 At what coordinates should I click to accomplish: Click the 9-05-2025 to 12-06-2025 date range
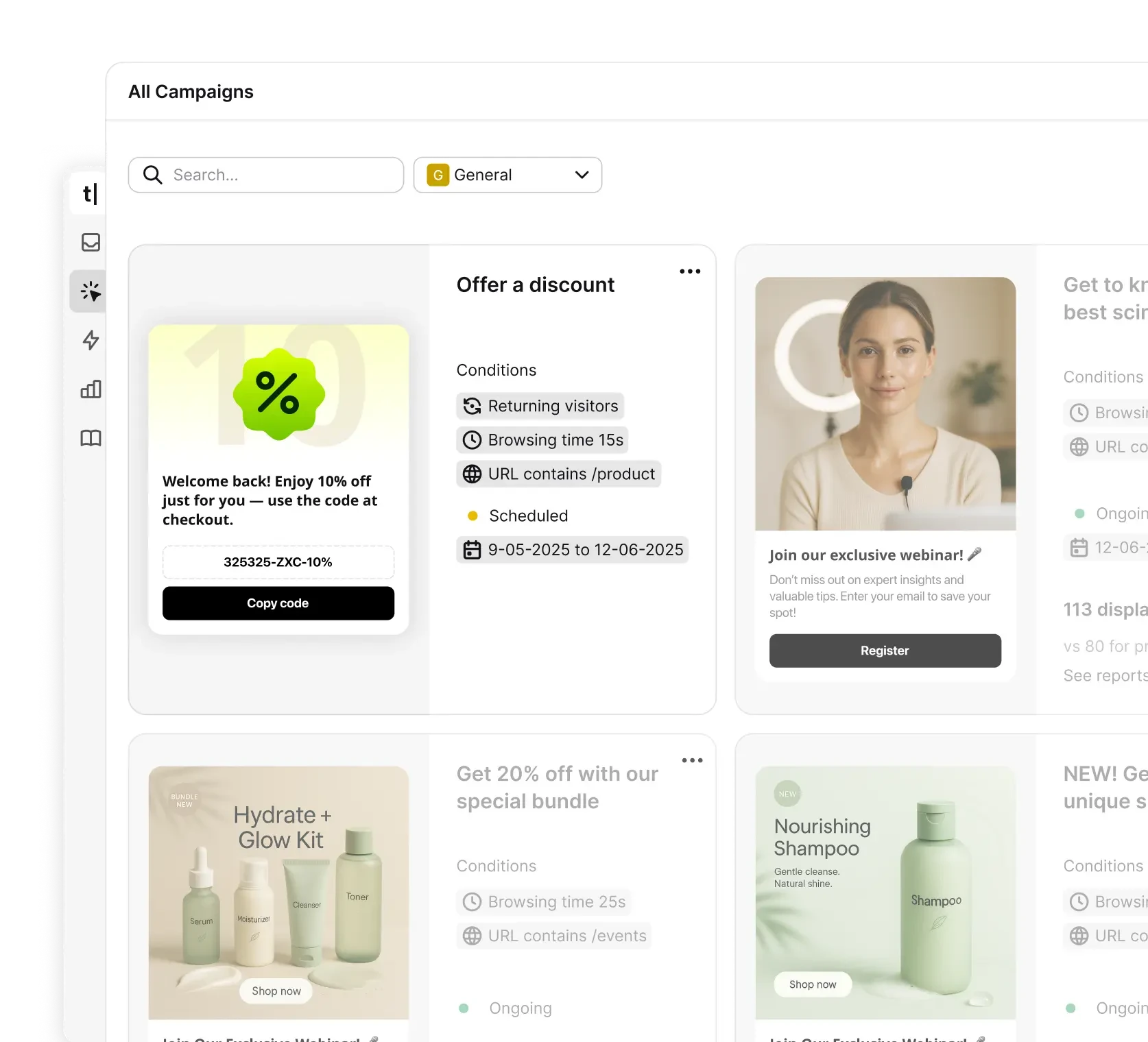point(572,550)
